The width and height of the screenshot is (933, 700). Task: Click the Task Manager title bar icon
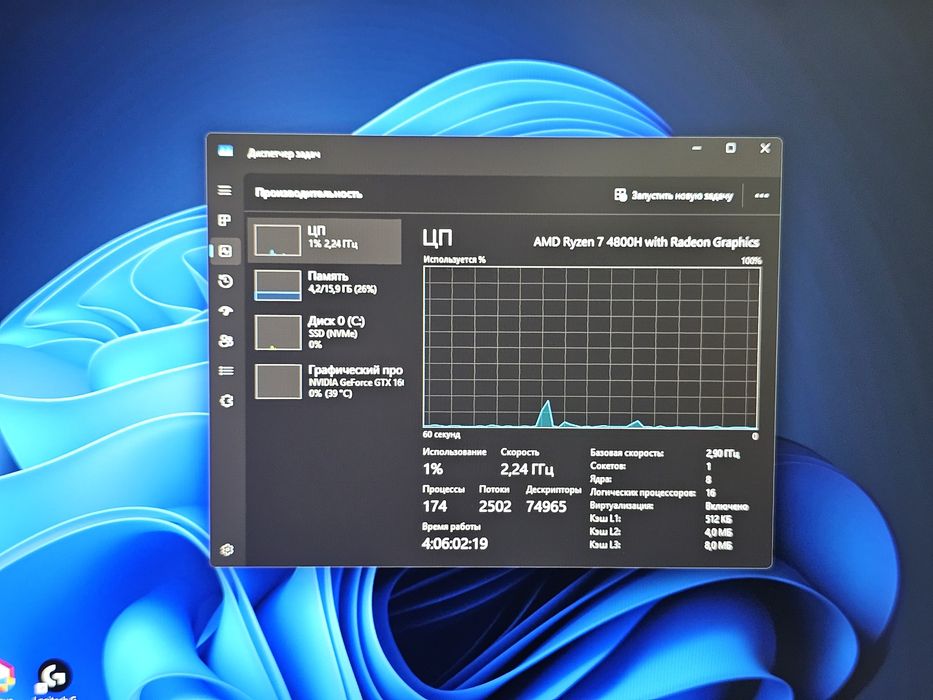226,151
